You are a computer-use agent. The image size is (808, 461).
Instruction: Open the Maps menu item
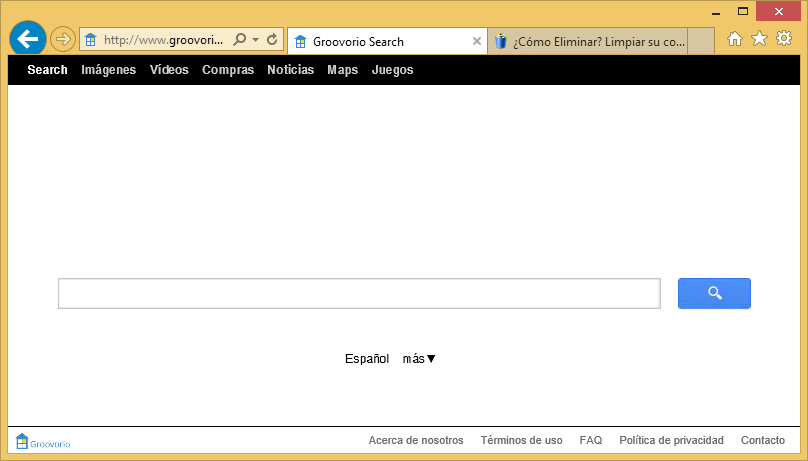[x=343, y=70]
